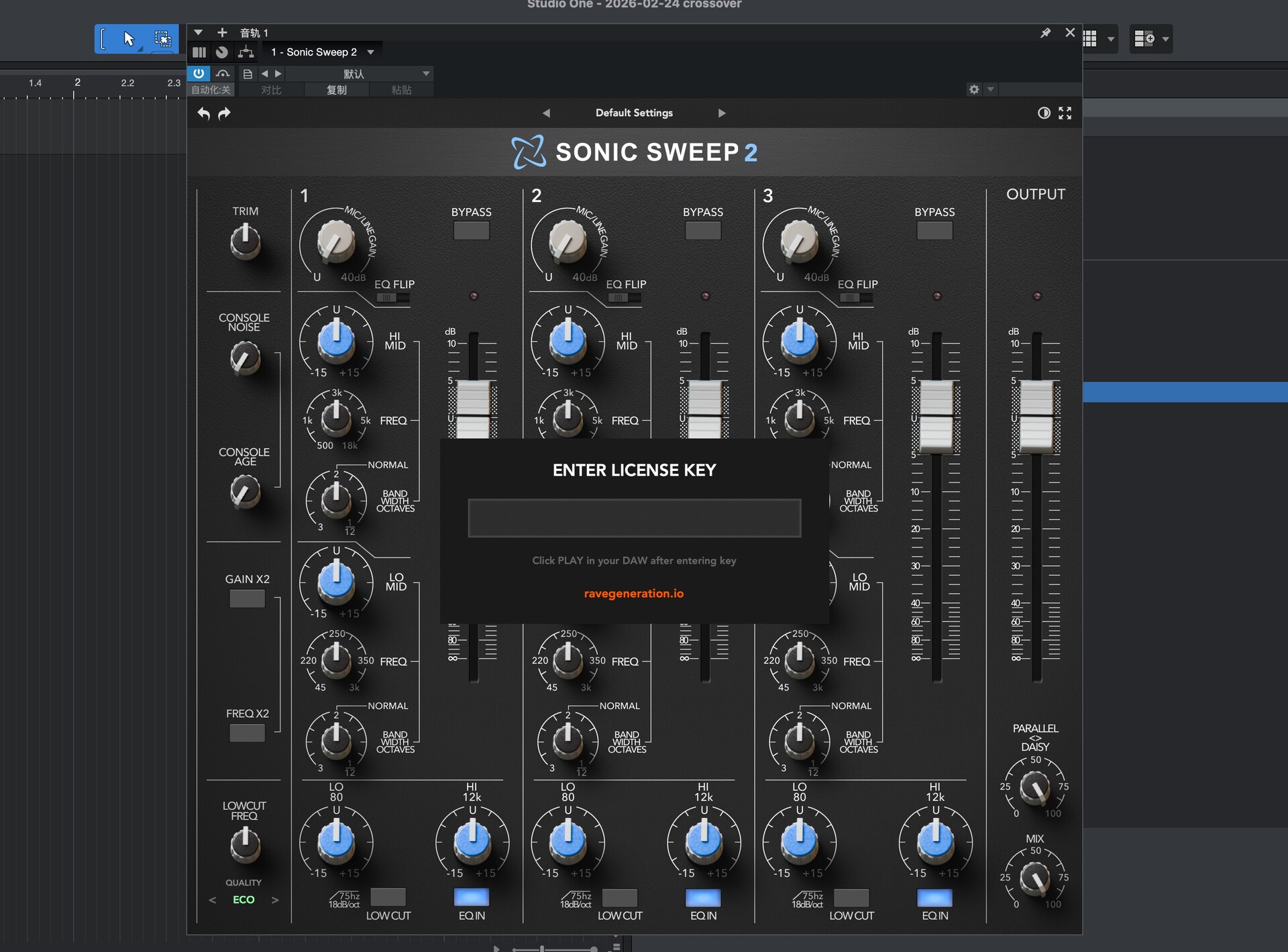Open the settings gear dropdown arrow
1288x952 pixels.
click(991, 89)
